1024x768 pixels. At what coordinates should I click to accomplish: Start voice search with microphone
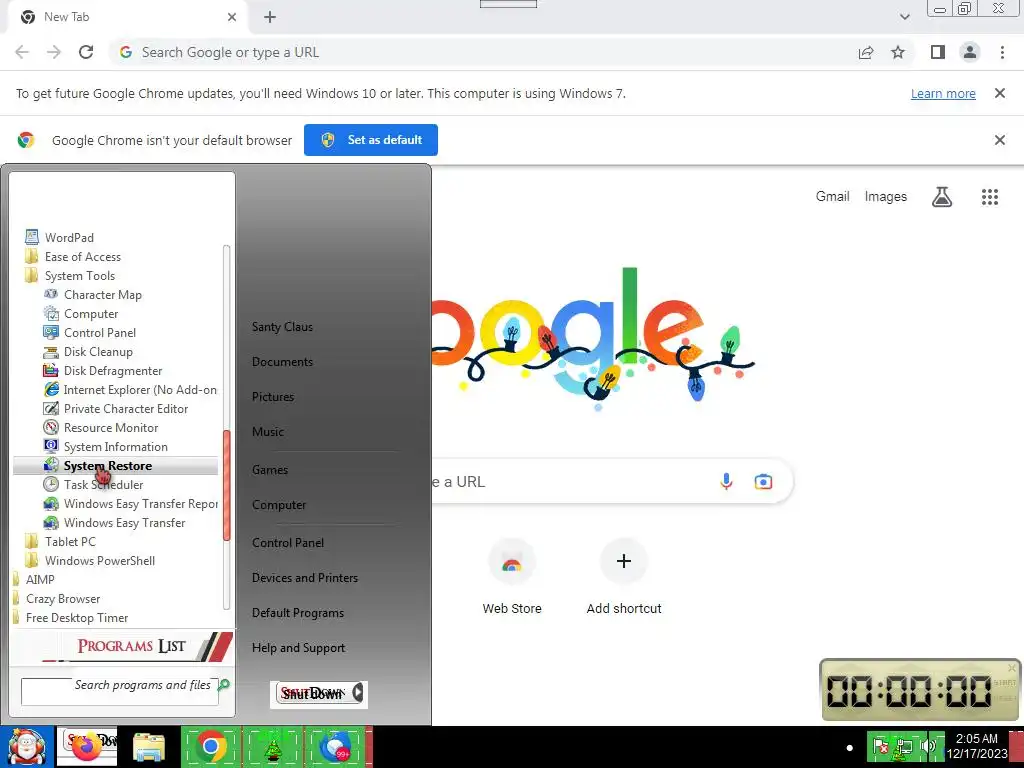[726, 482]
